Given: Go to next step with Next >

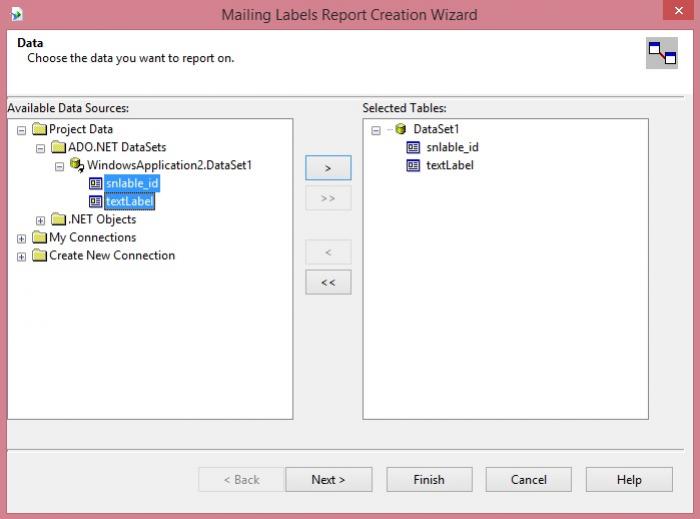Looking at the screenshot, I should tap(329, 479).
